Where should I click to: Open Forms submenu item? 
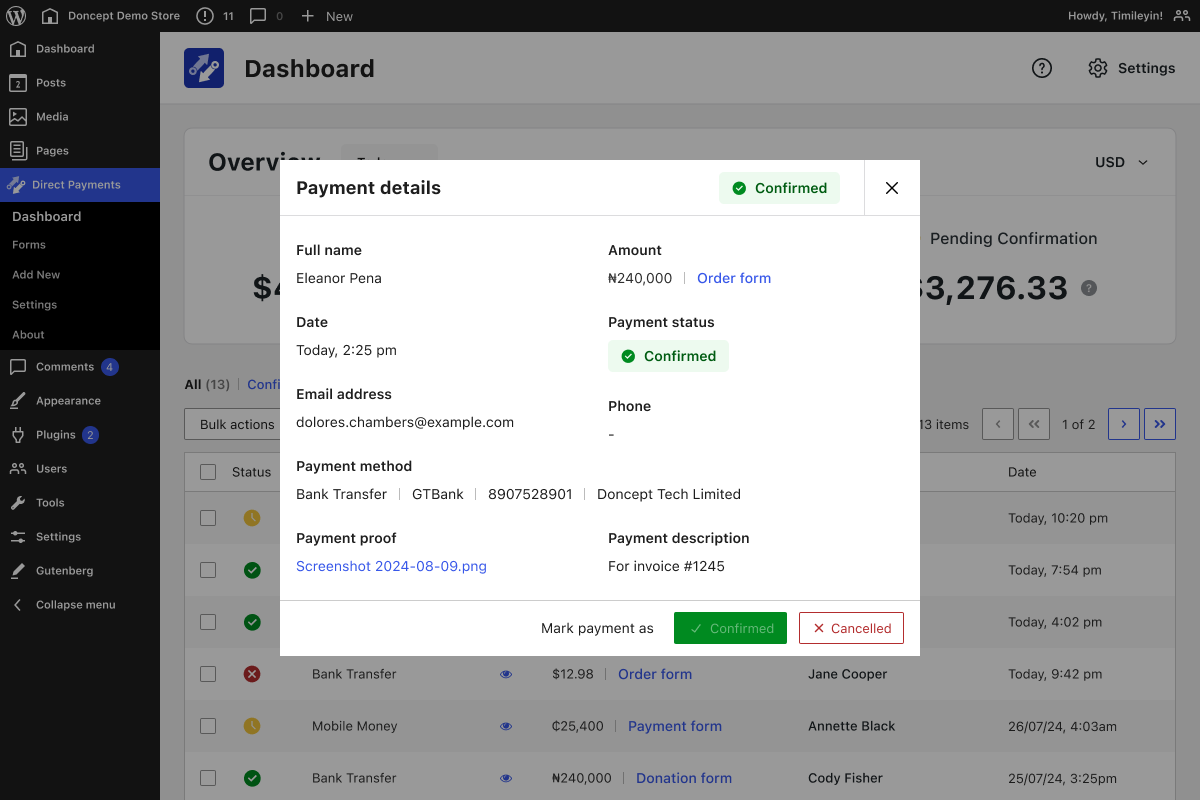[29, 245]
